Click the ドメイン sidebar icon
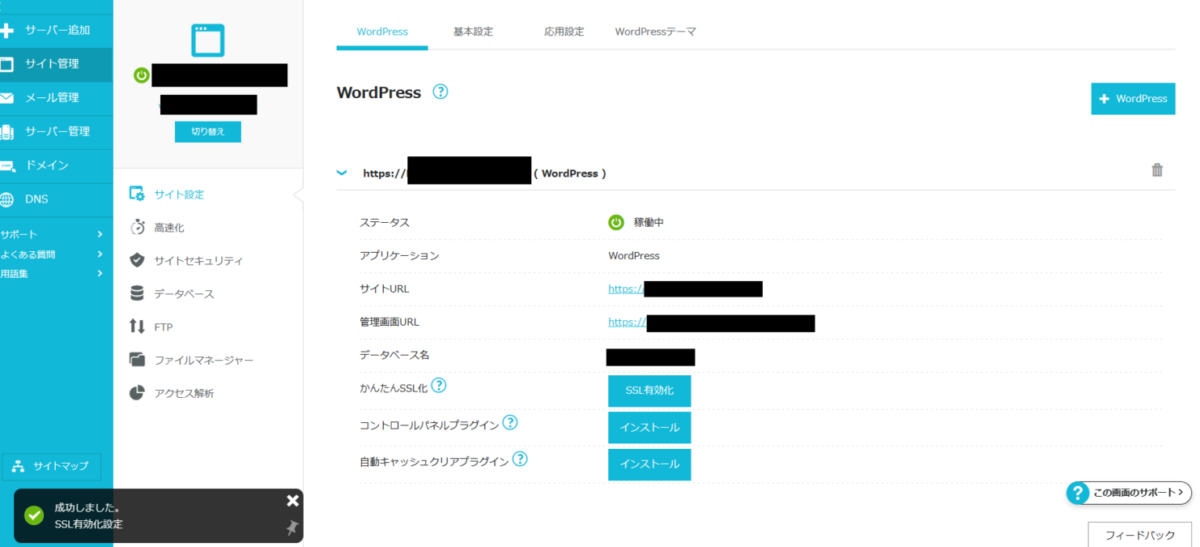This screenshot has height=547, width=1200. pos(6,166)
